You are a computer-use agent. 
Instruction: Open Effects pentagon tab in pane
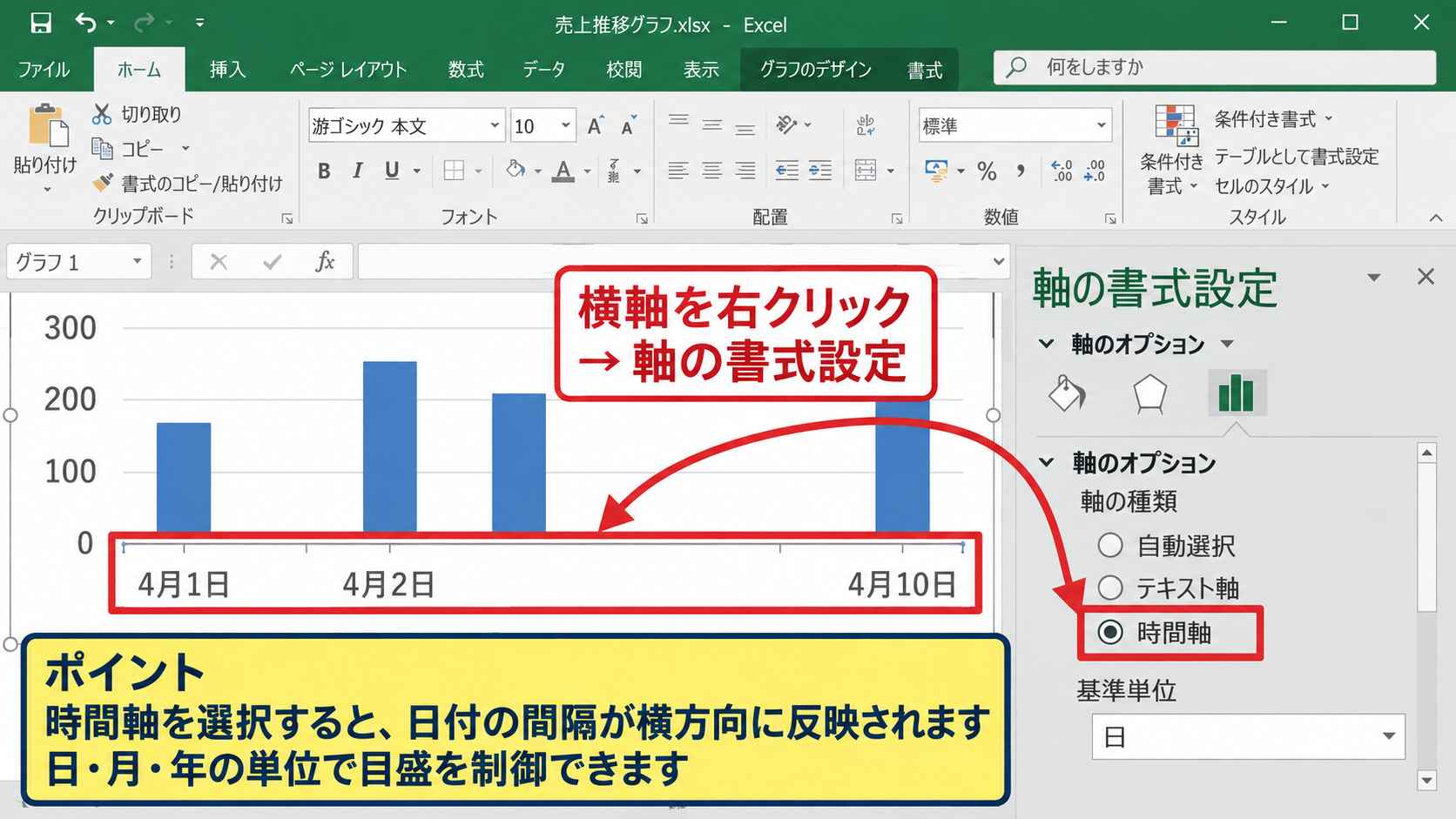(1149, 393)
